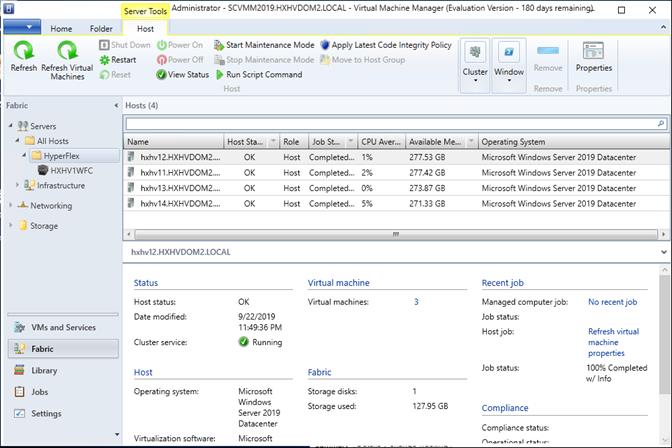
Task: Open Available Memory column filter dropdown
Action: point(471,141)
